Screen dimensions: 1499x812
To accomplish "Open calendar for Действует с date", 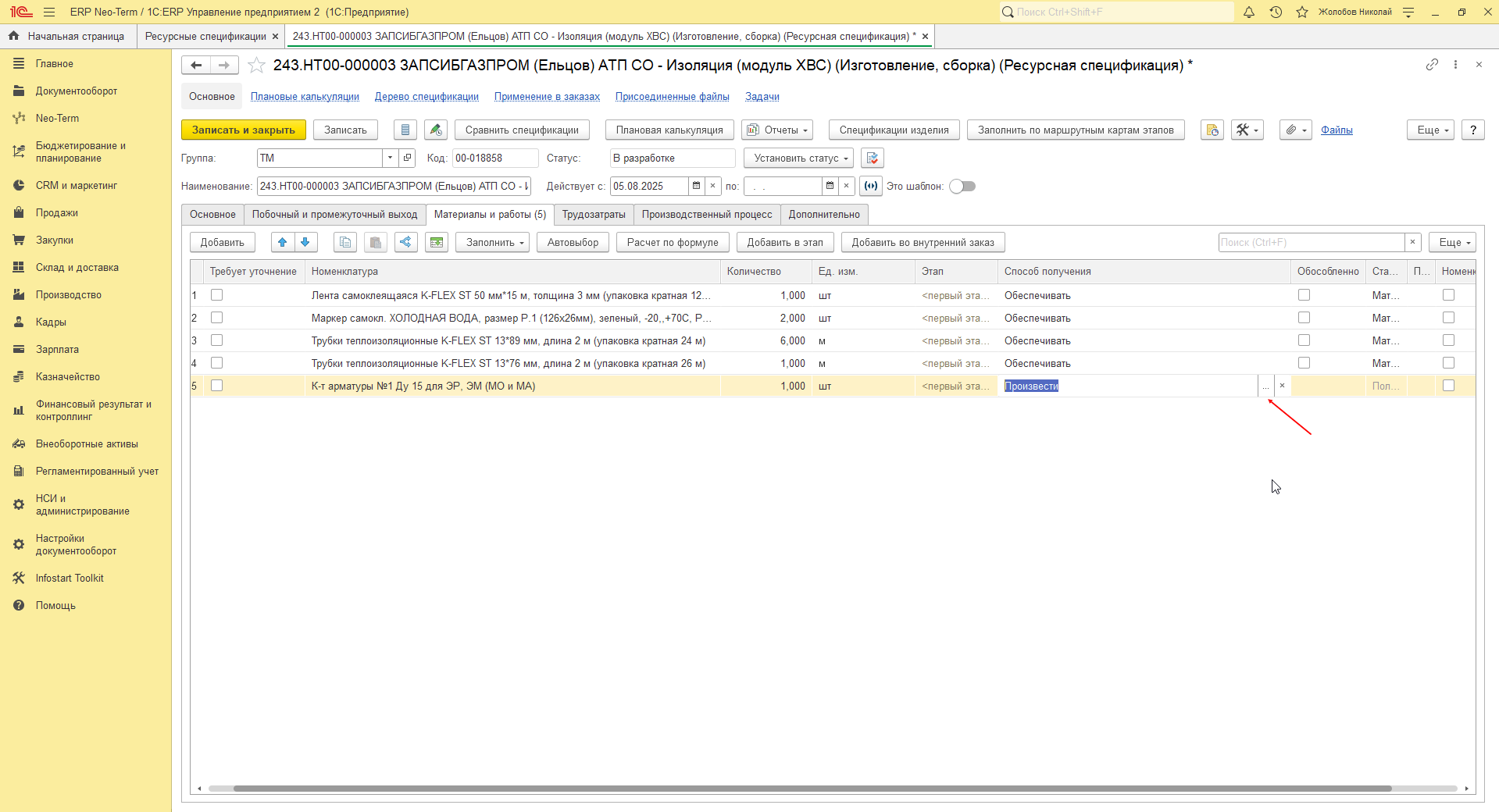I will coord(696,186).
